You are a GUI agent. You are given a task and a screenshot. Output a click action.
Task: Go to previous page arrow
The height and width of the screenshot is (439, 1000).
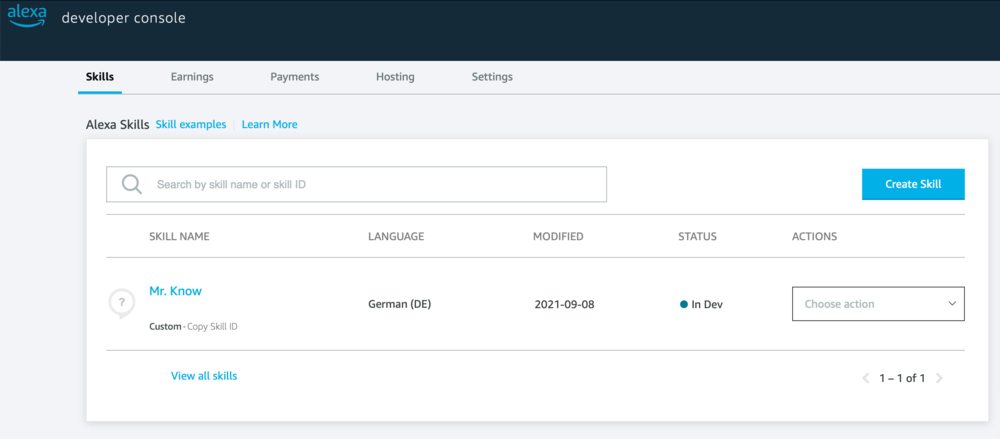[865, 378]
